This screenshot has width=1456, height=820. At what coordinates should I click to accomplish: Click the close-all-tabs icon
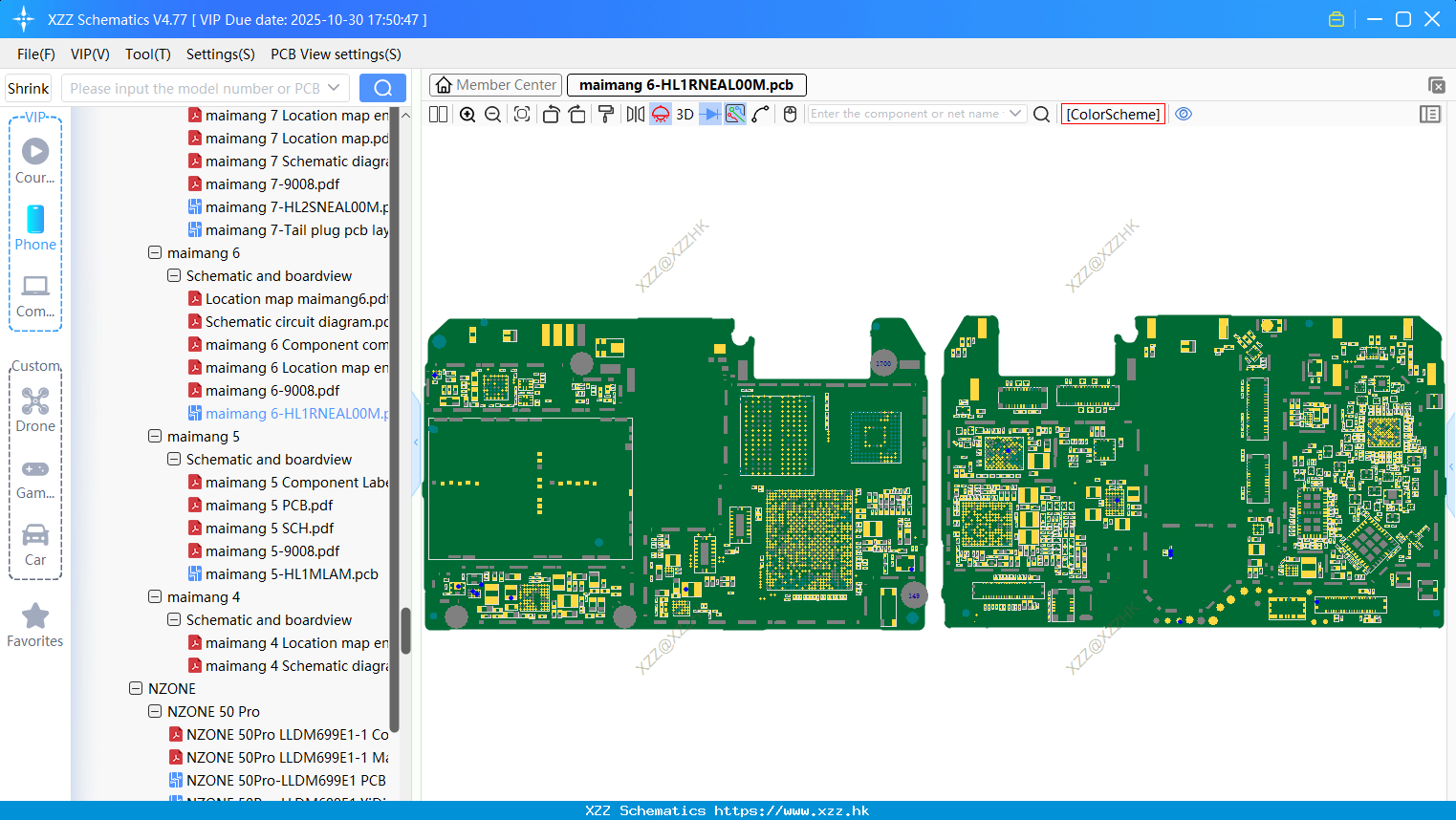1436,85
